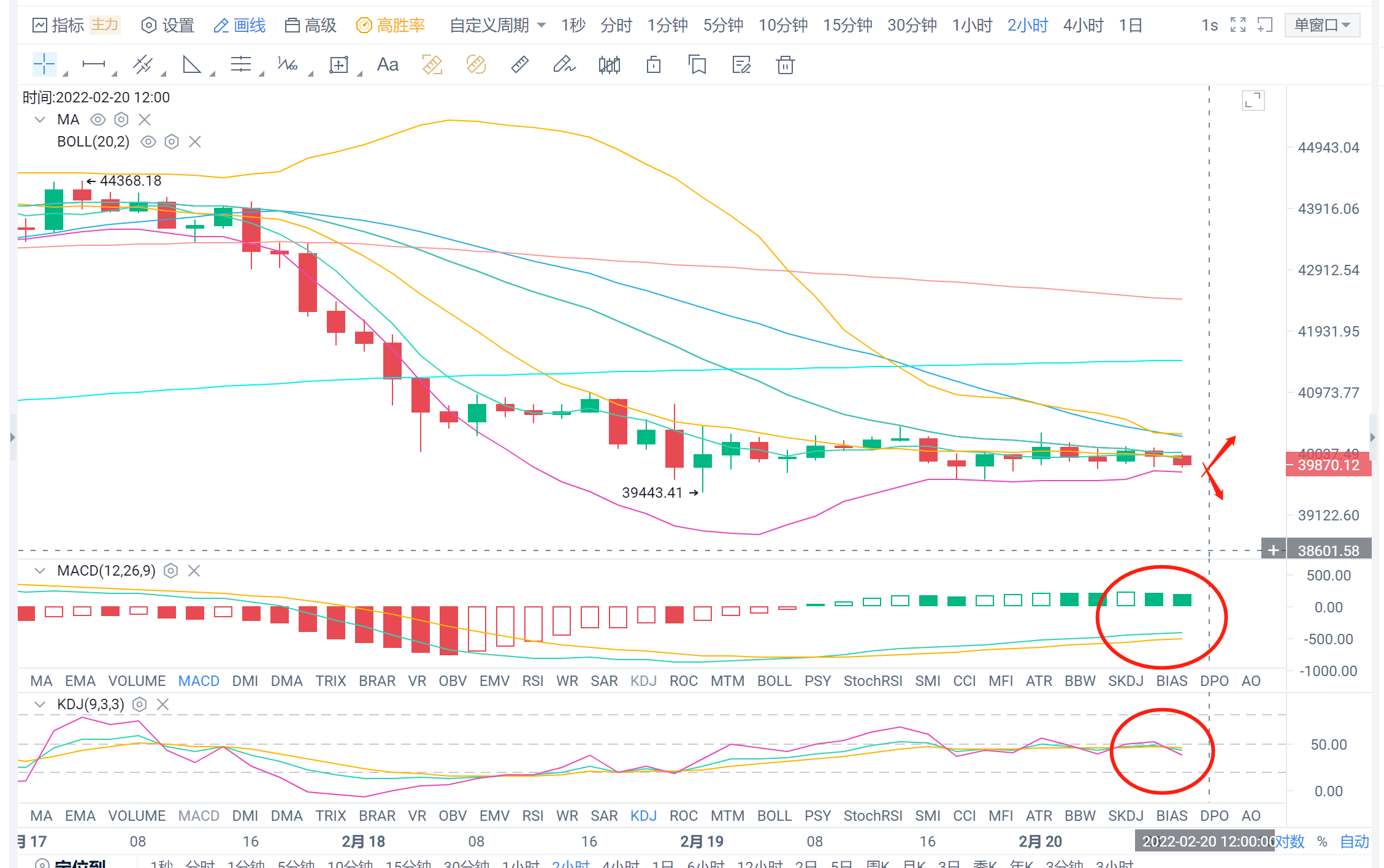1384x868 pixels.
Task: Switch to the 4小时 timeframe
Action: pyautogui.click(x=1083, y=25)
